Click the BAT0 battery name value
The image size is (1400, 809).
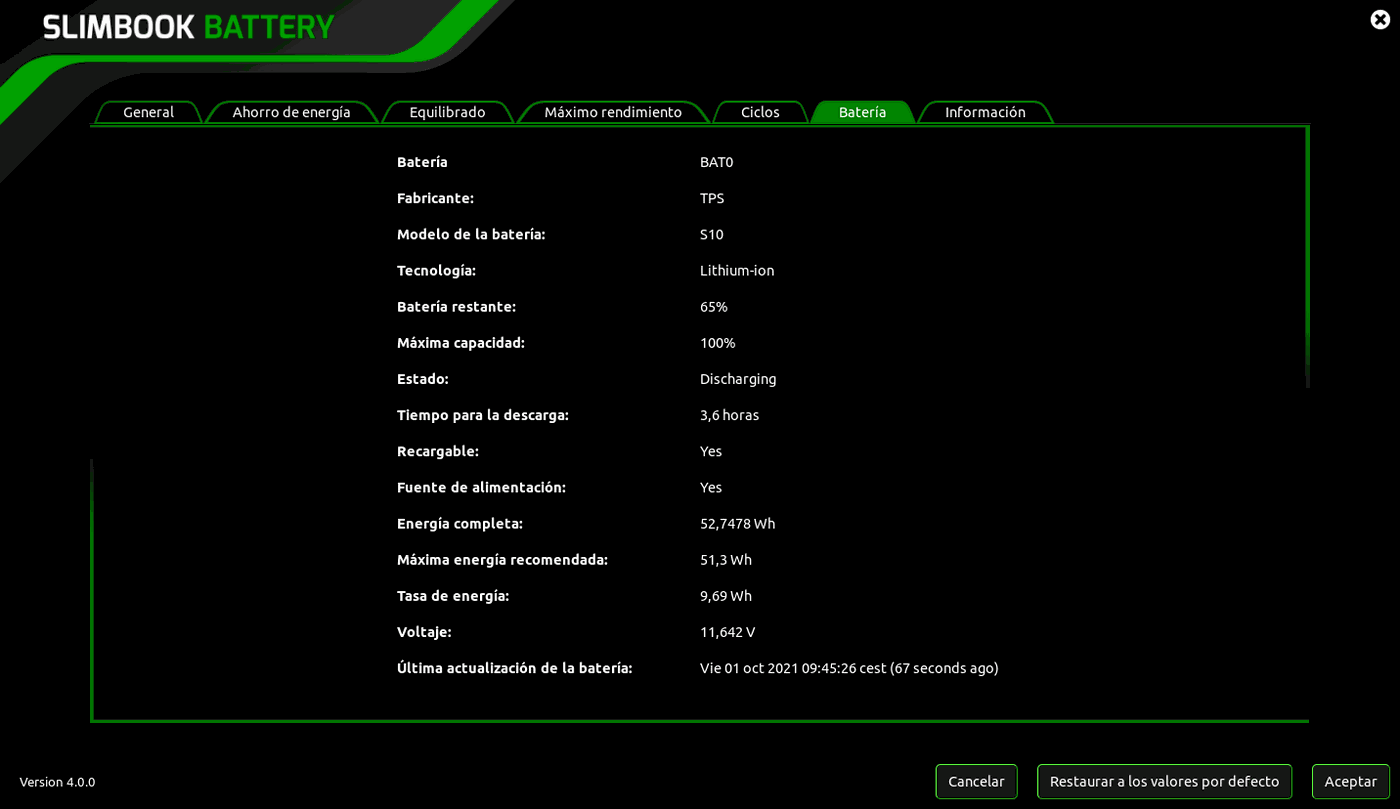pyautogui.click(x=716, y=162)
